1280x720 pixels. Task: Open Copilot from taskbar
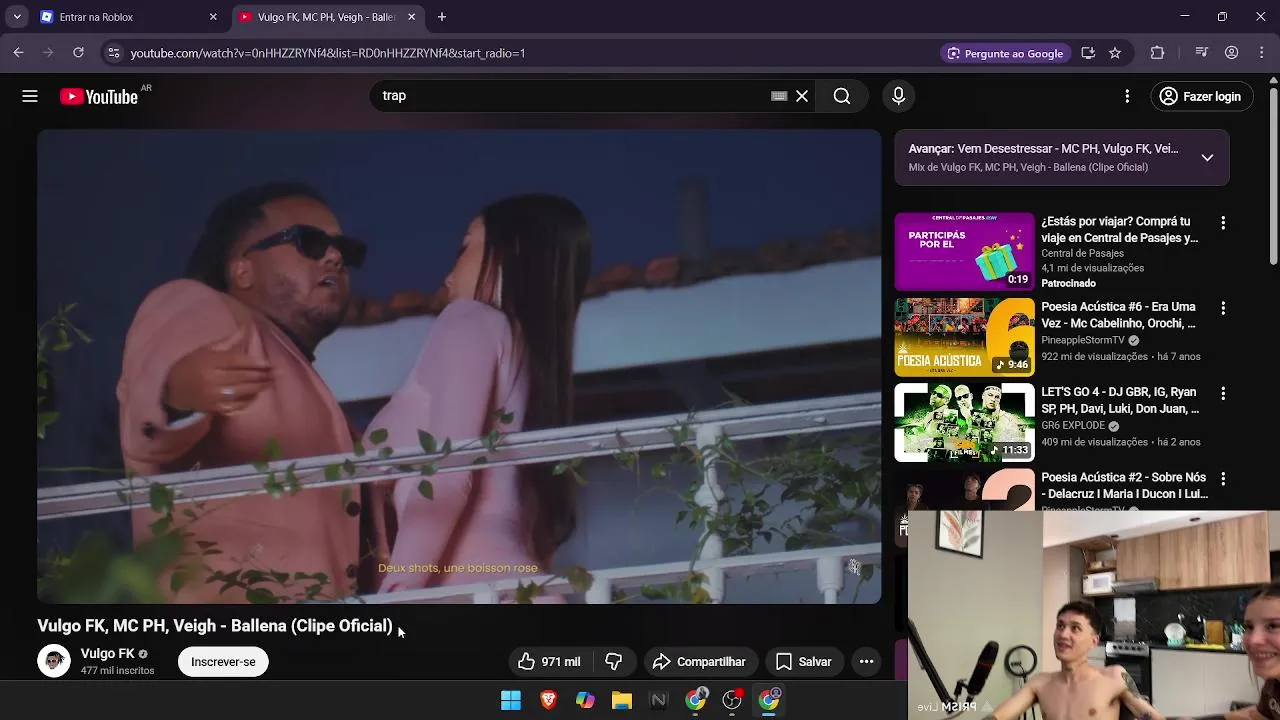click(585, 700)
